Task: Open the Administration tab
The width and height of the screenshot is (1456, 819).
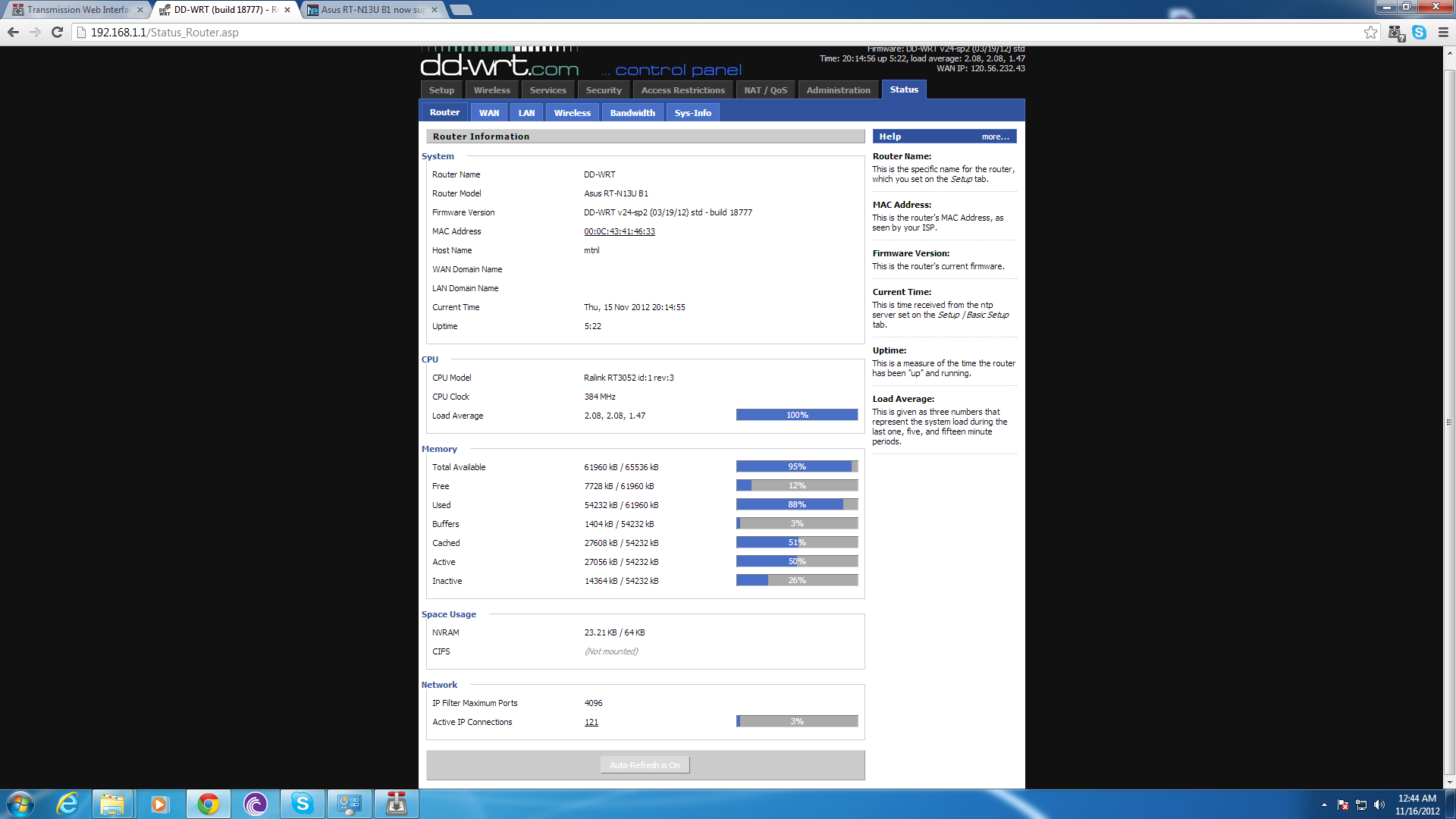Action: pos(838,90)
